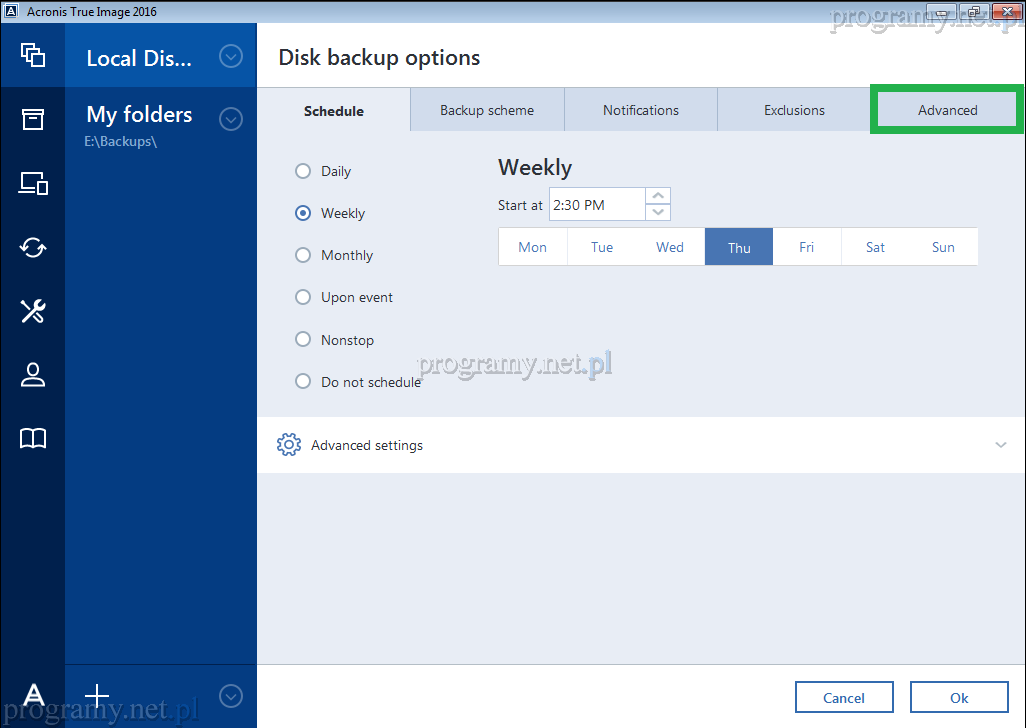This screenshot has height=728, width=1026.
Task: Click the plus icon to add backup
Action: 96,695
